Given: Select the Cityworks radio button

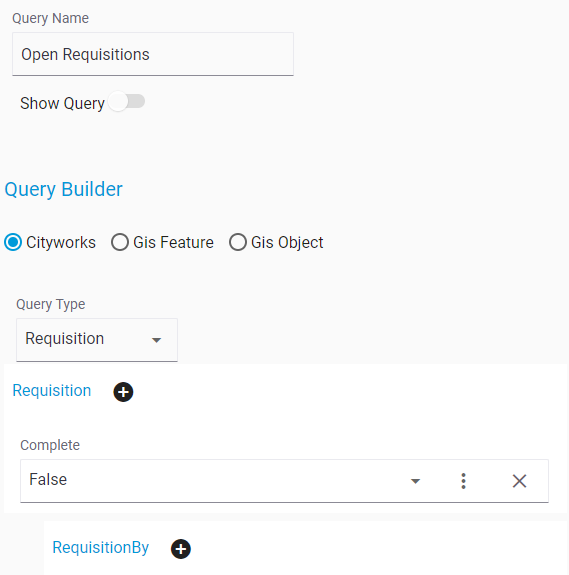Looking at the screenshot, I should pyautogui.click(x=13, y=242).
